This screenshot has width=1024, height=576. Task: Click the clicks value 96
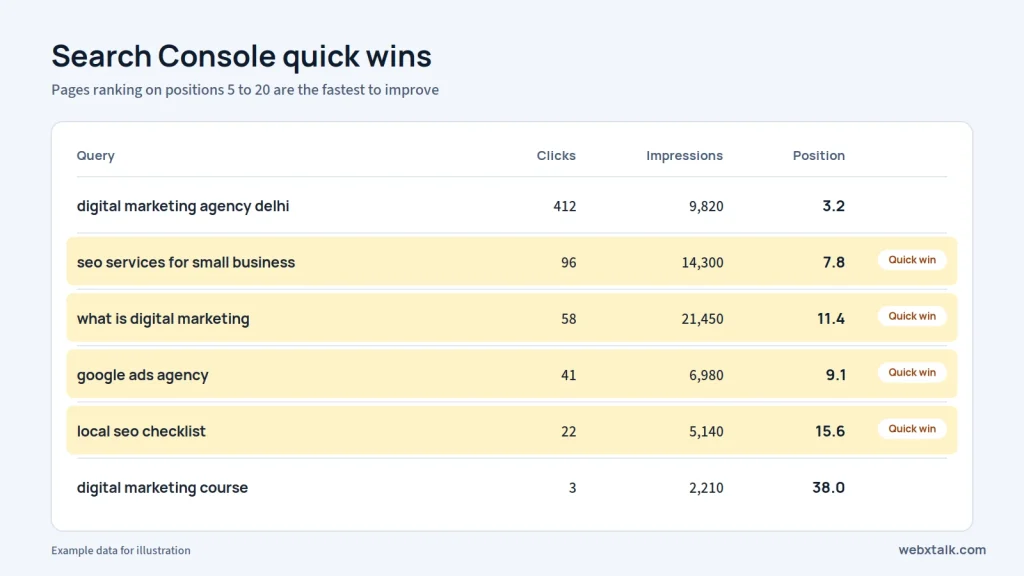tap(569, 263)
